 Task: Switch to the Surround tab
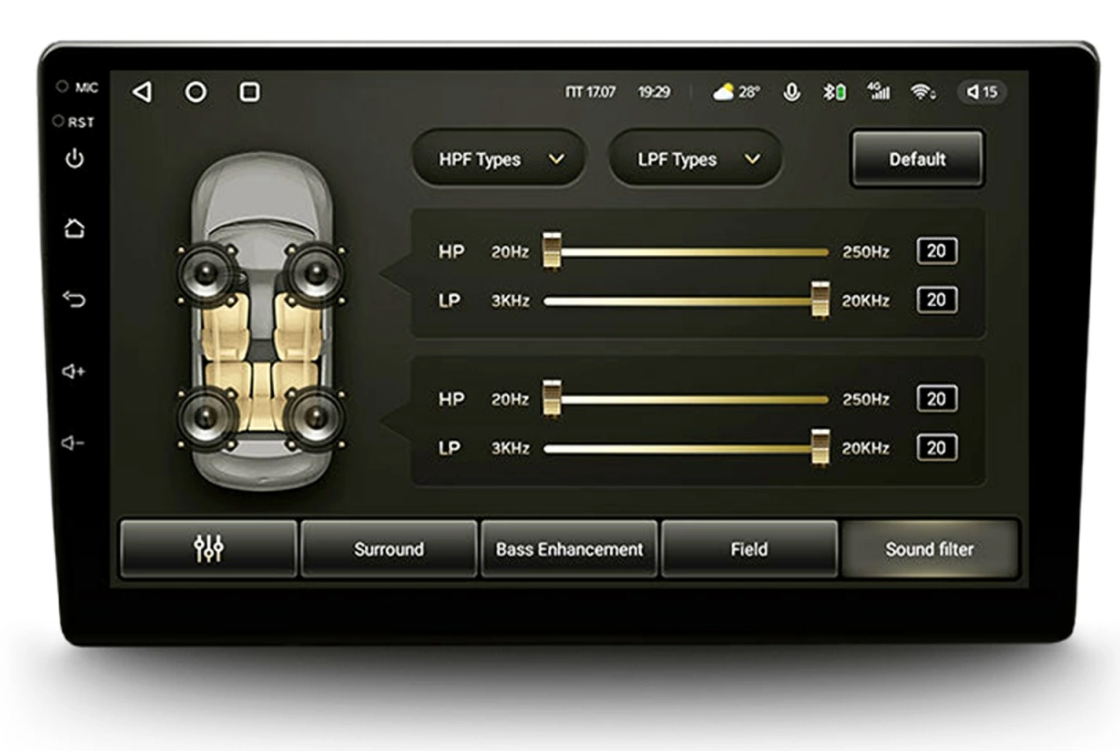tap(389, 549)
